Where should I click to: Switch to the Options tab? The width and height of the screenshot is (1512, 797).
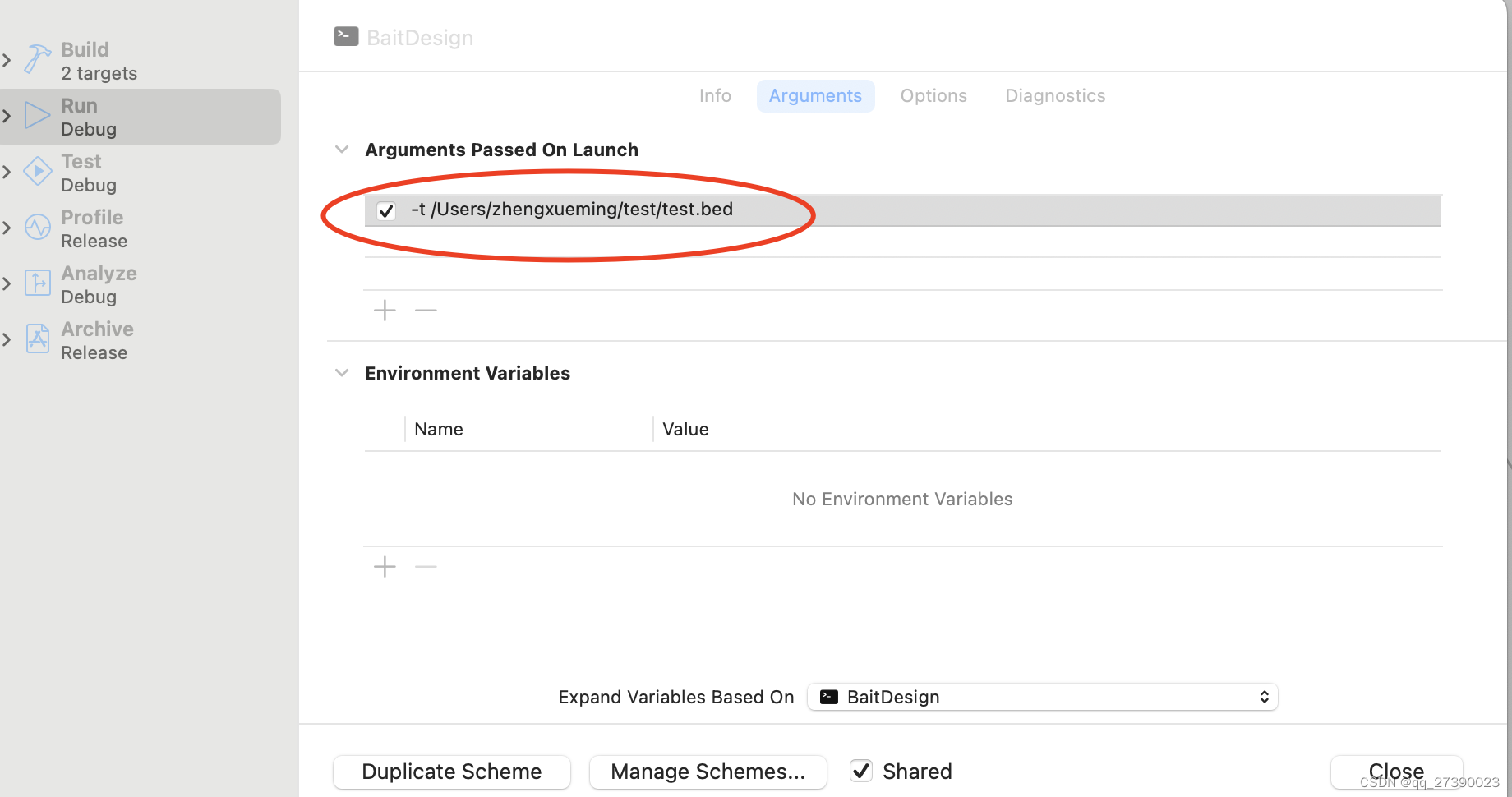click(x=933, y=95)
